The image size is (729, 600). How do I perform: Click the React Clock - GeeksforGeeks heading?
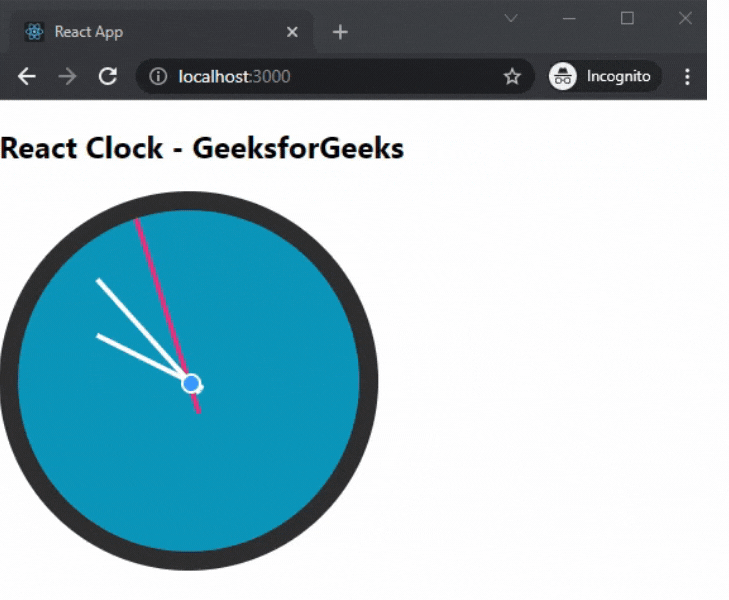pos(202,148)
